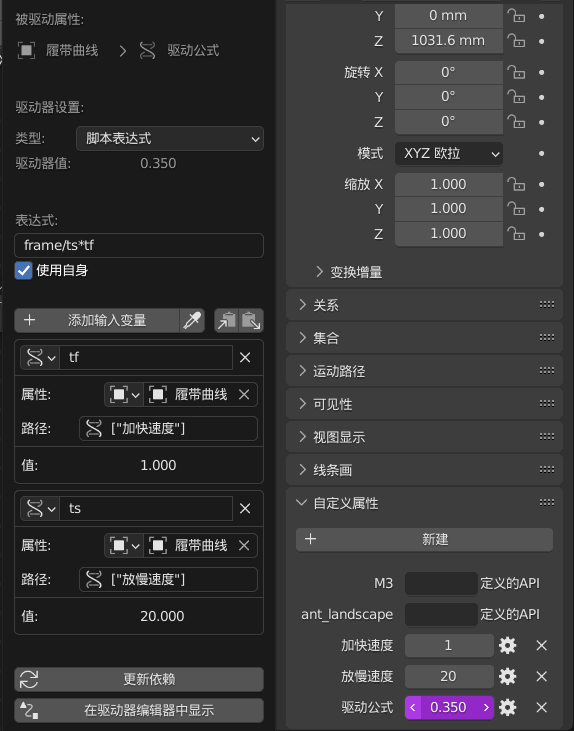
Task: Remove the tf variable with its X icon
Action: click(245, 358)
